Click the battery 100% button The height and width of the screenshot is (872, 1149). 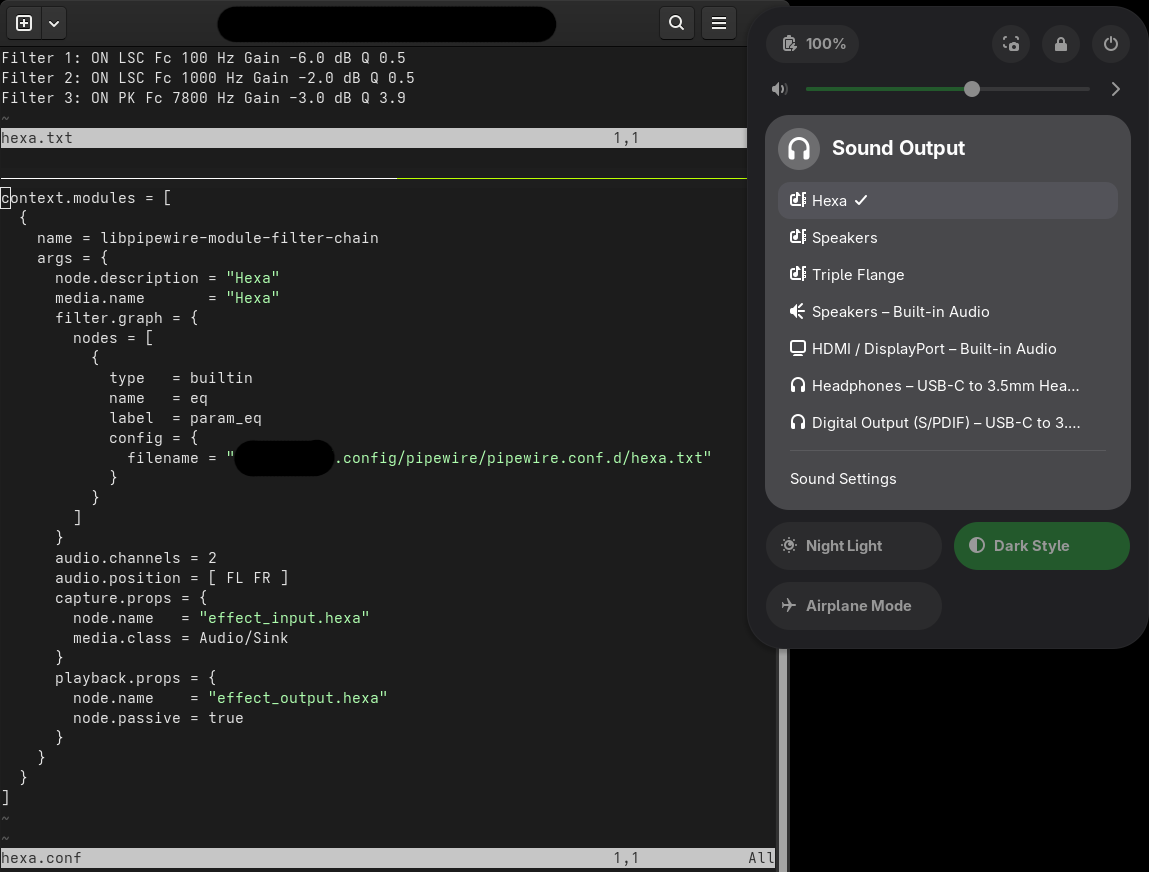pos(813,44)
